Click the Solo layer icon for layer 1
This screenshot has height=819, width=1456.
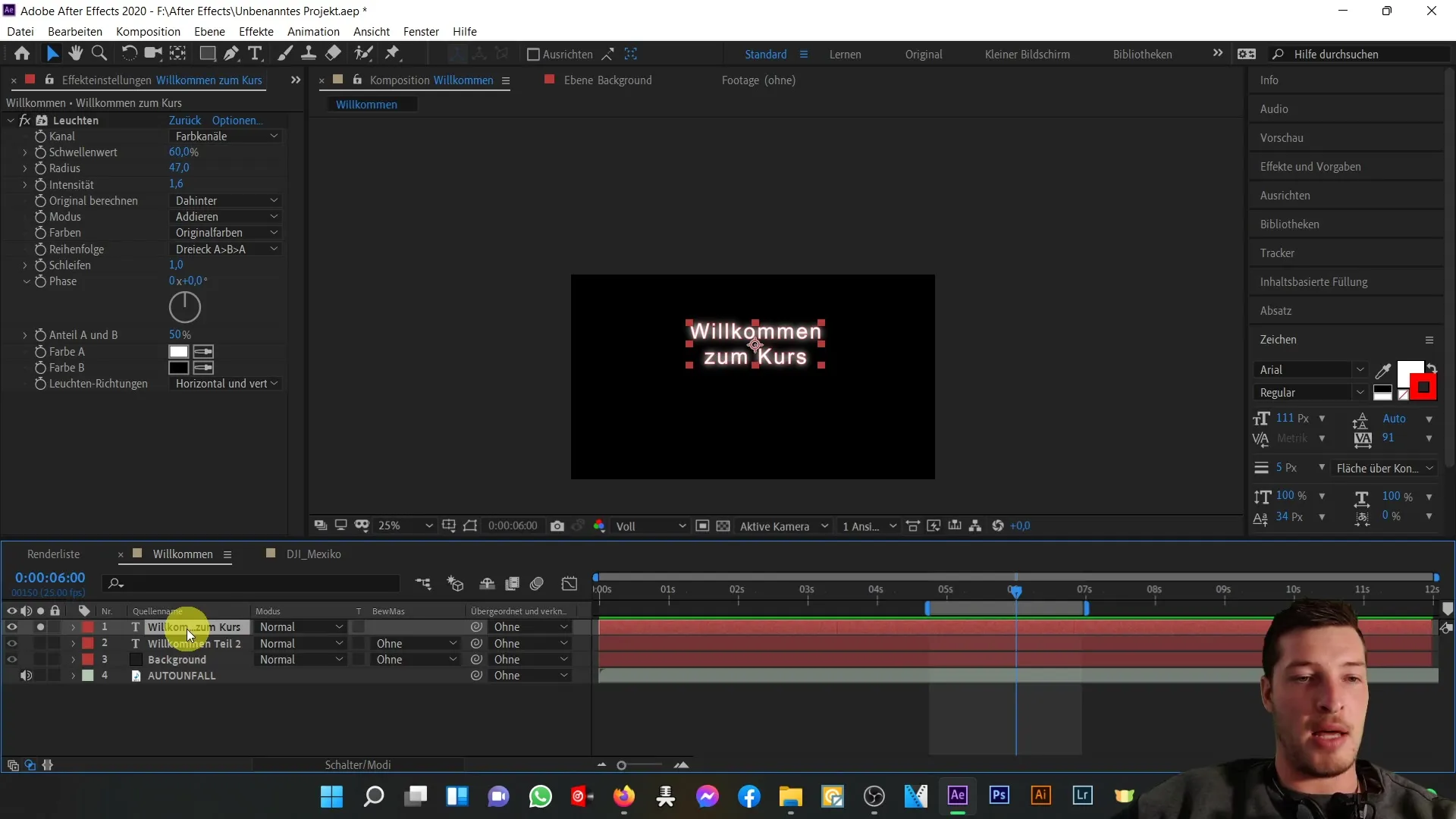click(40, 627)
